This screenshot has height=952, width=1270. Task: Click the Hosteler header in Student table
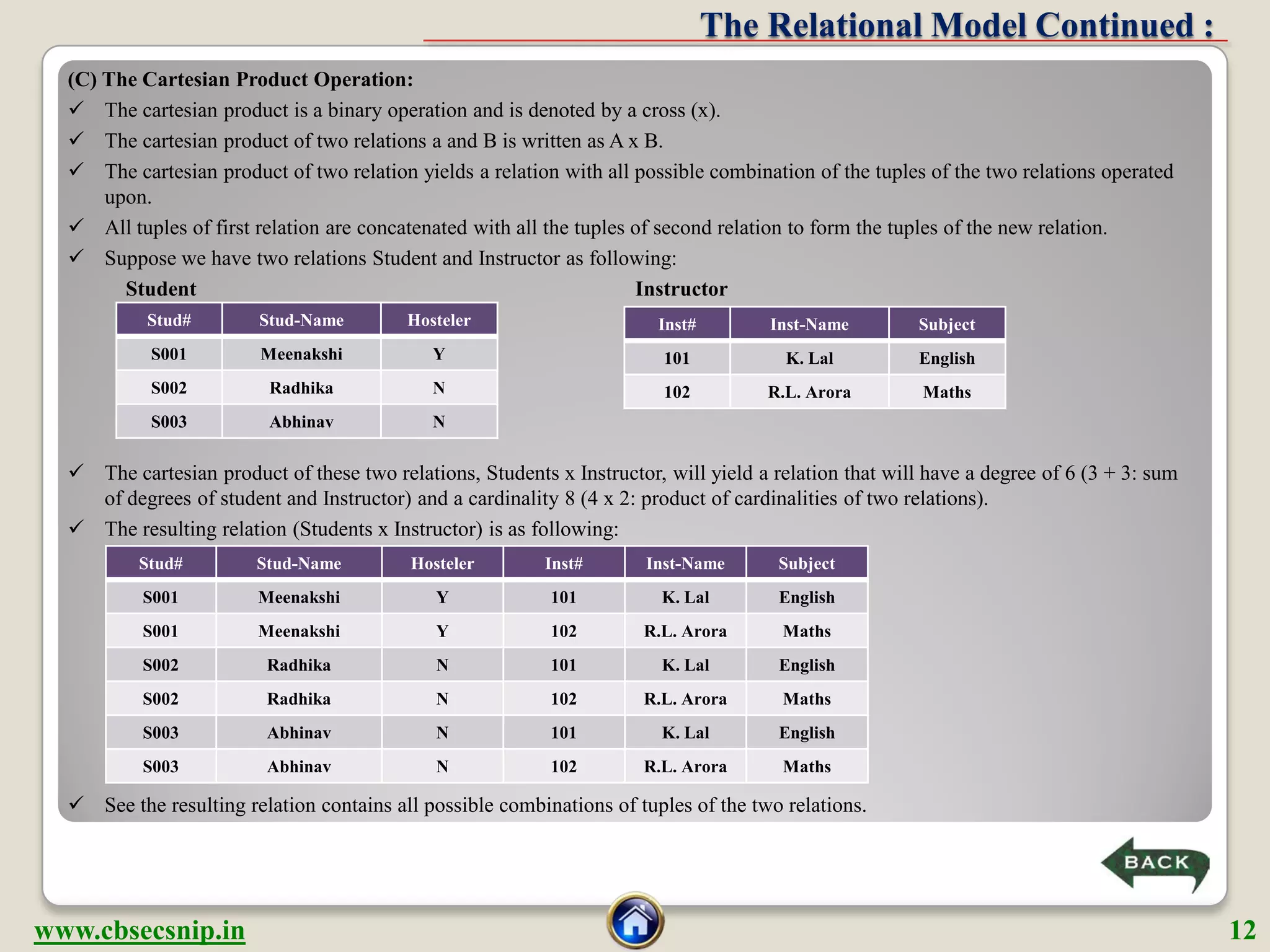click(438, 320)
